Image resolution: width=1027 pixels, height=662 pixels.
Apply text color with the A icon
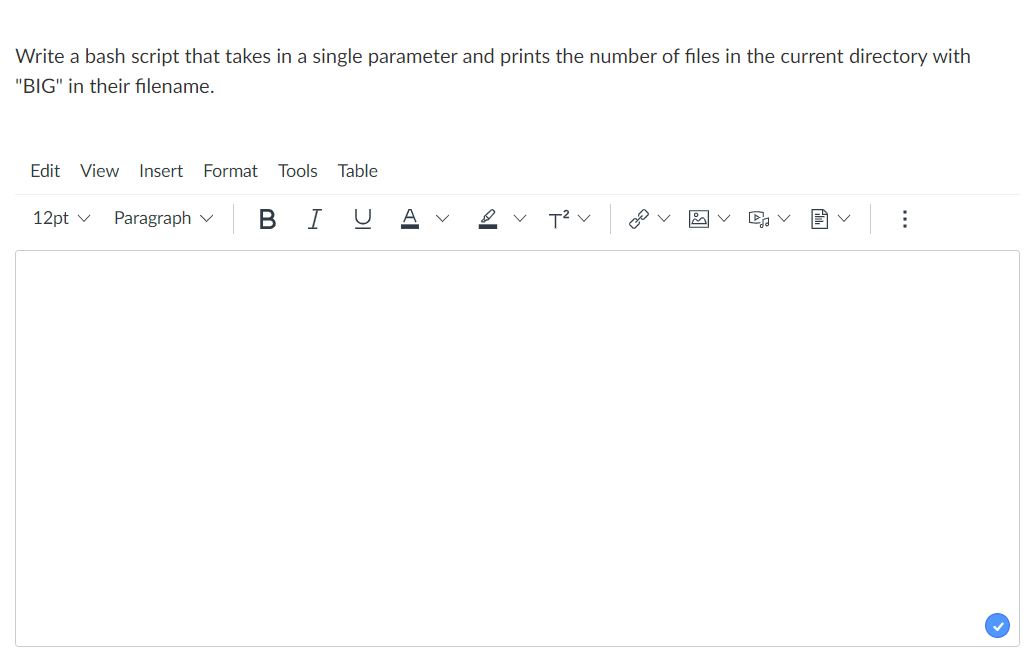(x=410, y=218)
